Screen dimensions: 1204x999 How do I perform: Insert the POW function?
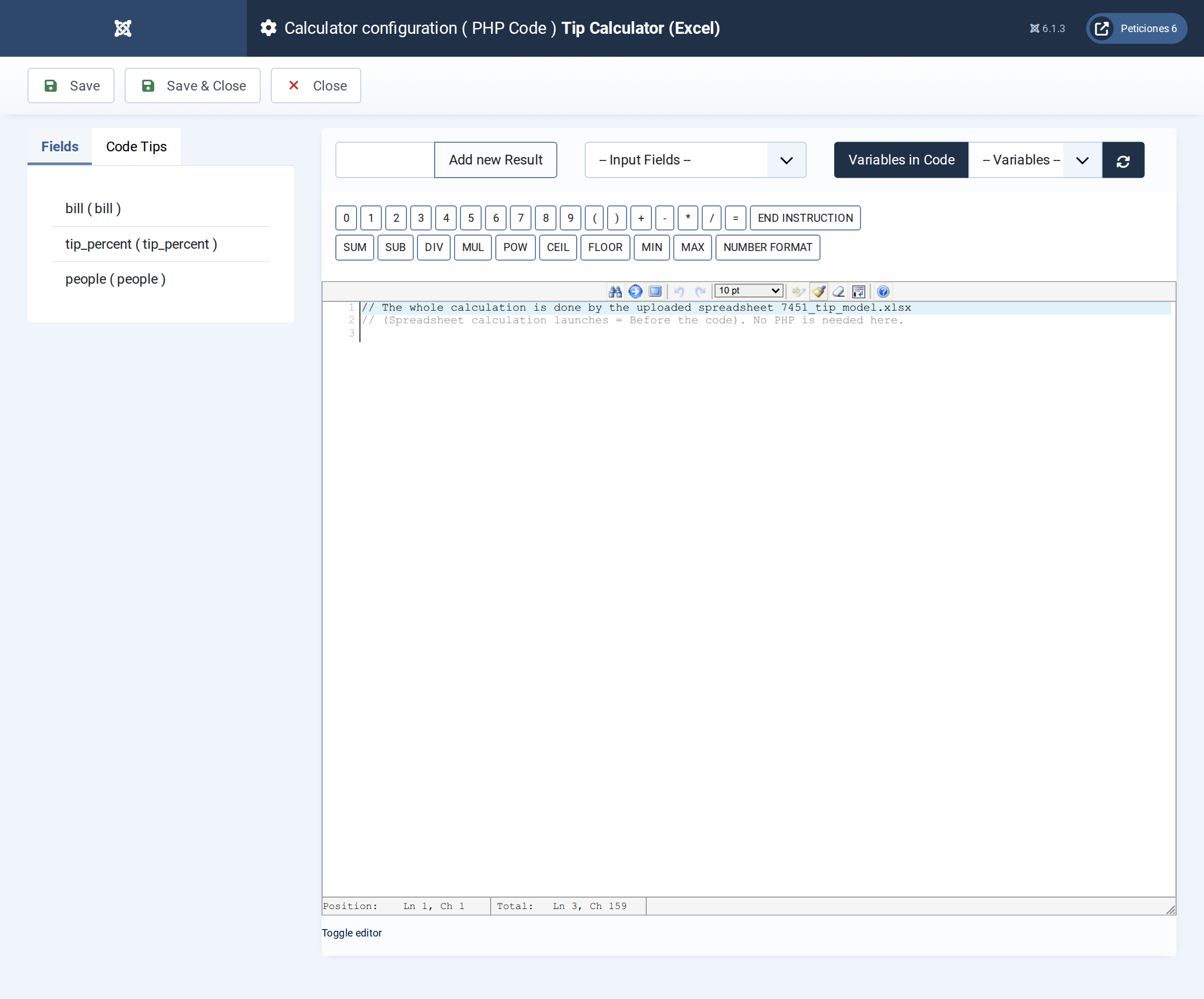coord(515,247)
